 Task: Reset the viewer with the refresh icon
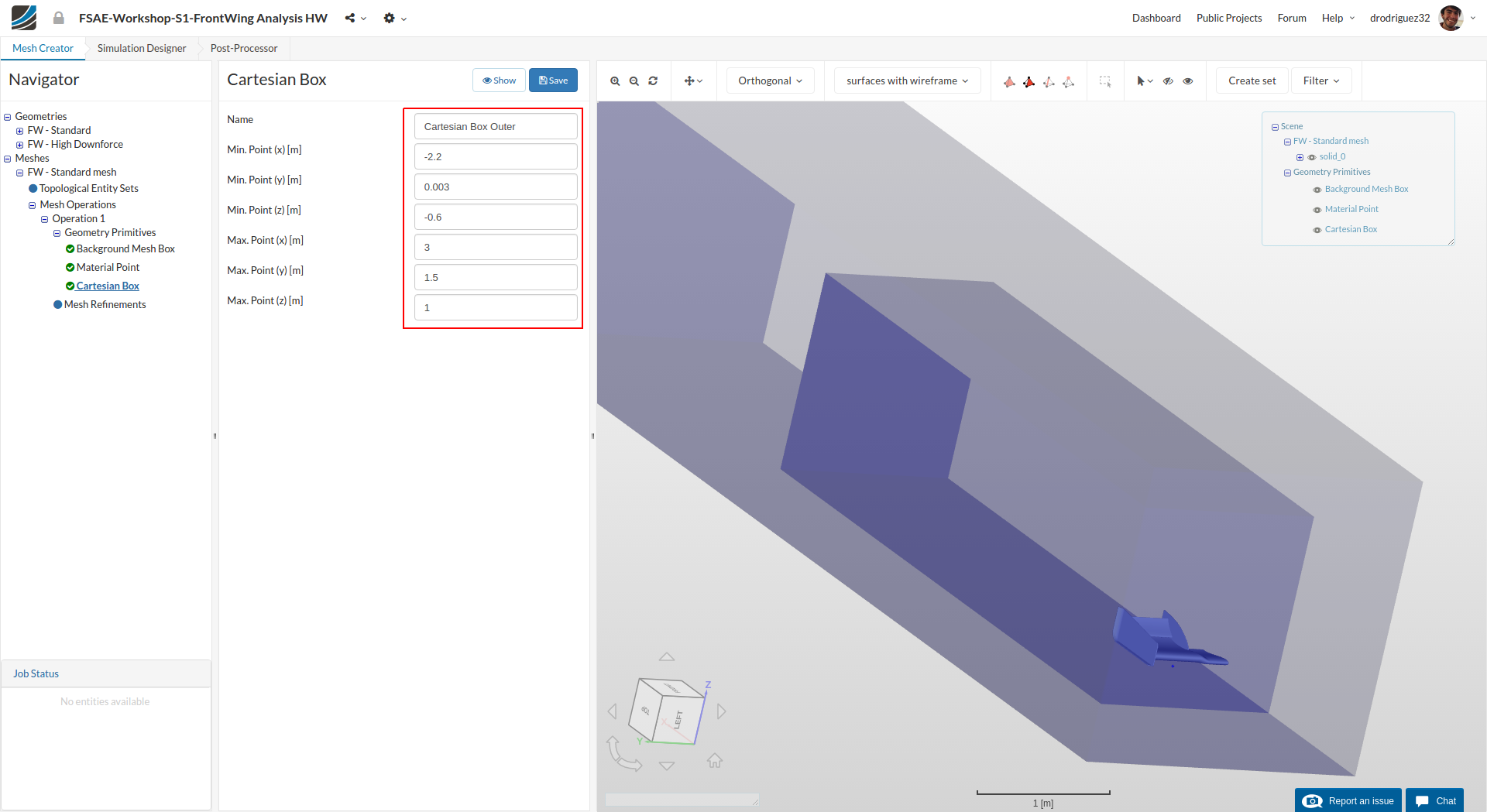(x=653, y=81)
